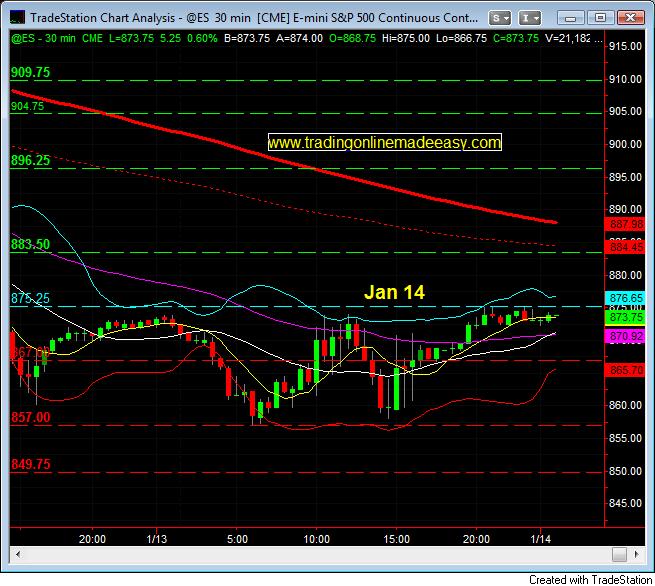Viewport: 655px width, 586px height.
Task: Select the 909.75 resistance level label
Action: pos(30,72)
